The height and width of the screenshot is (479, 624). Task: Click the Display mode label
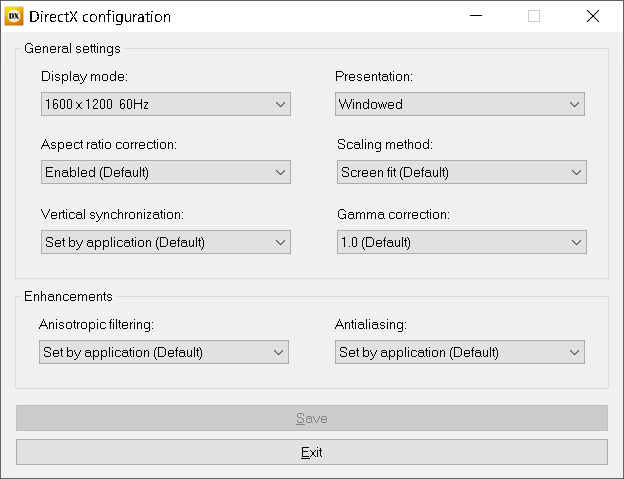point(84,76)
